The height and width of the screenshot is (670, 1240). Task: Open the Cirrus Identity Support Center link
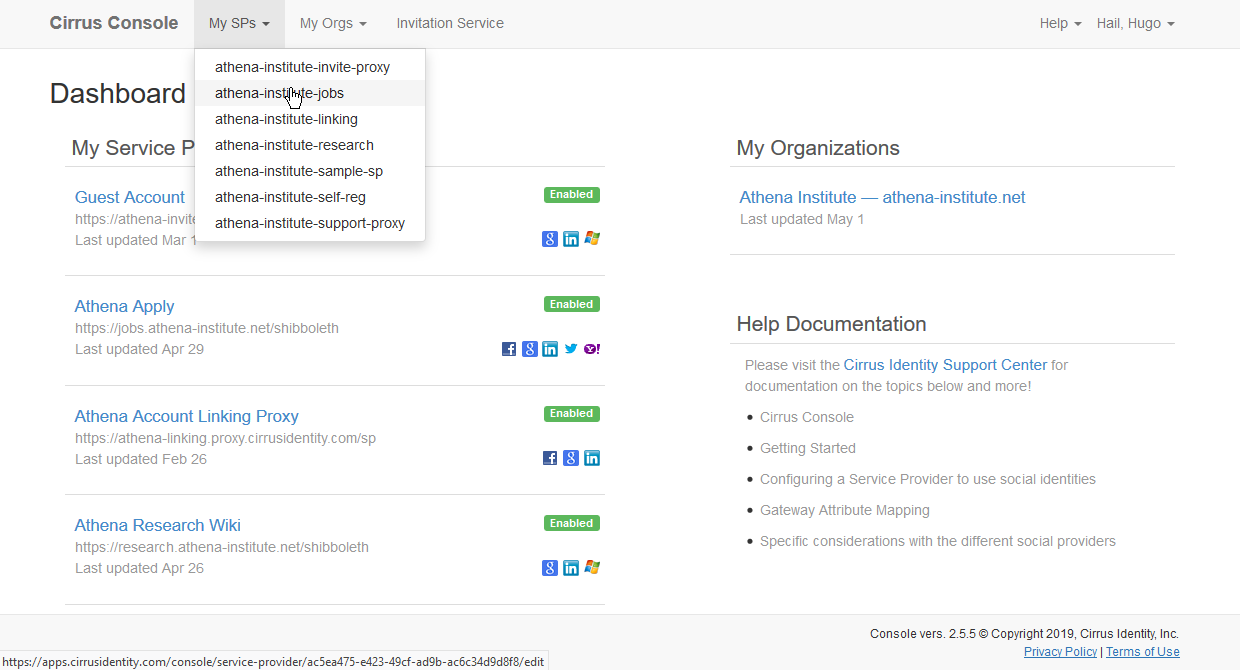pyautogui.click(x=945, y=364)
